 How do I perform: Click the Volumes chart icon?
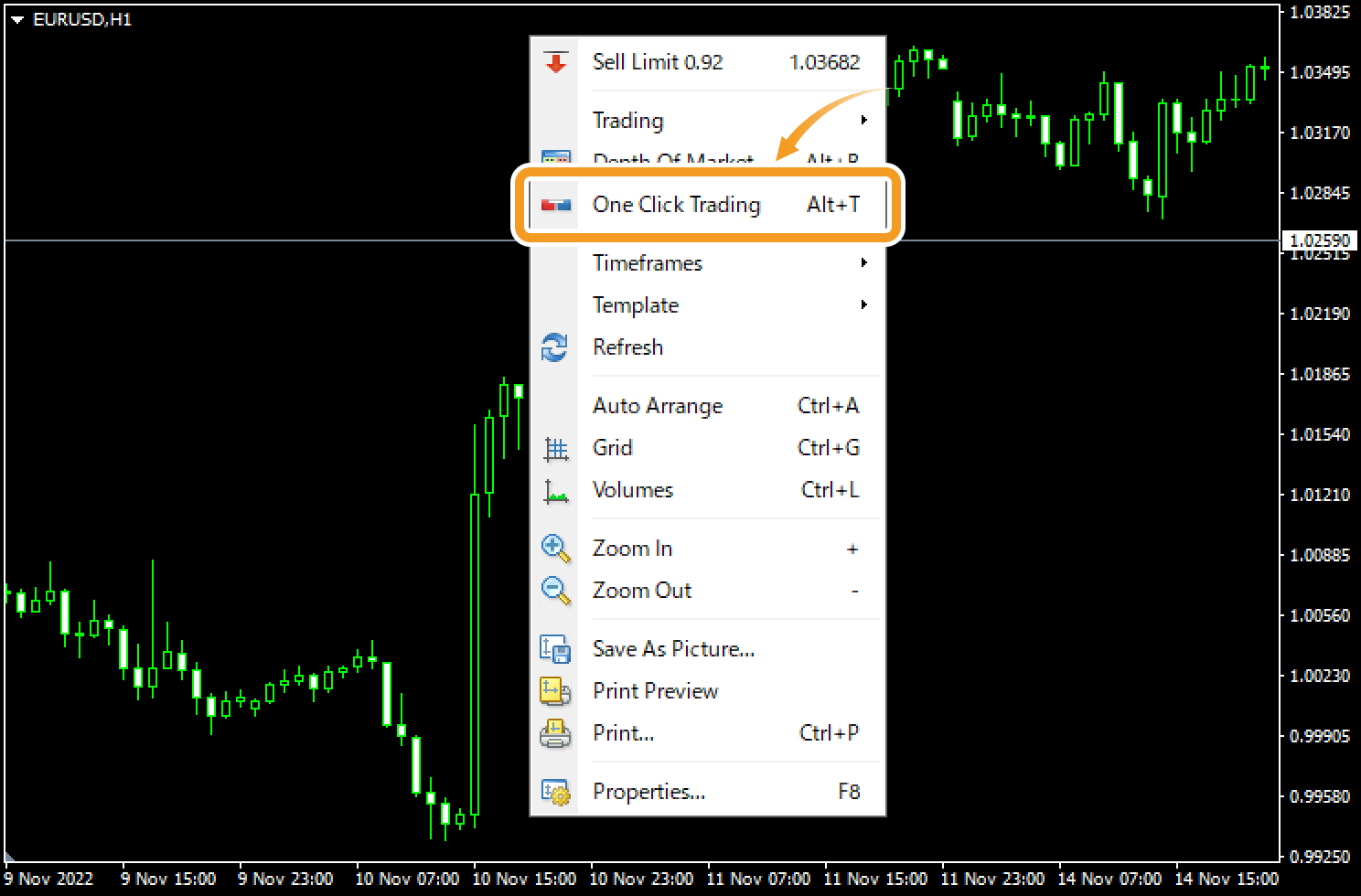(x=556, y=490)
